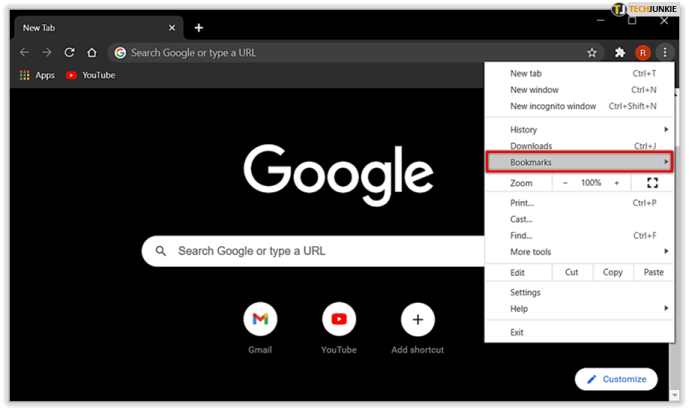This screenshot has height=411, width=689.
Task: Decrease zoom with the minus button
Action: pos(566,183)
